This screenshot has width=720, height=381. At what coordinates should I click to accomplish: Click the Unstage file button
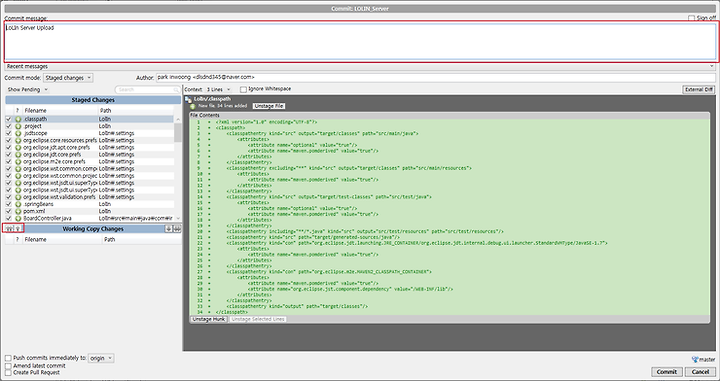tap(269, 106)
